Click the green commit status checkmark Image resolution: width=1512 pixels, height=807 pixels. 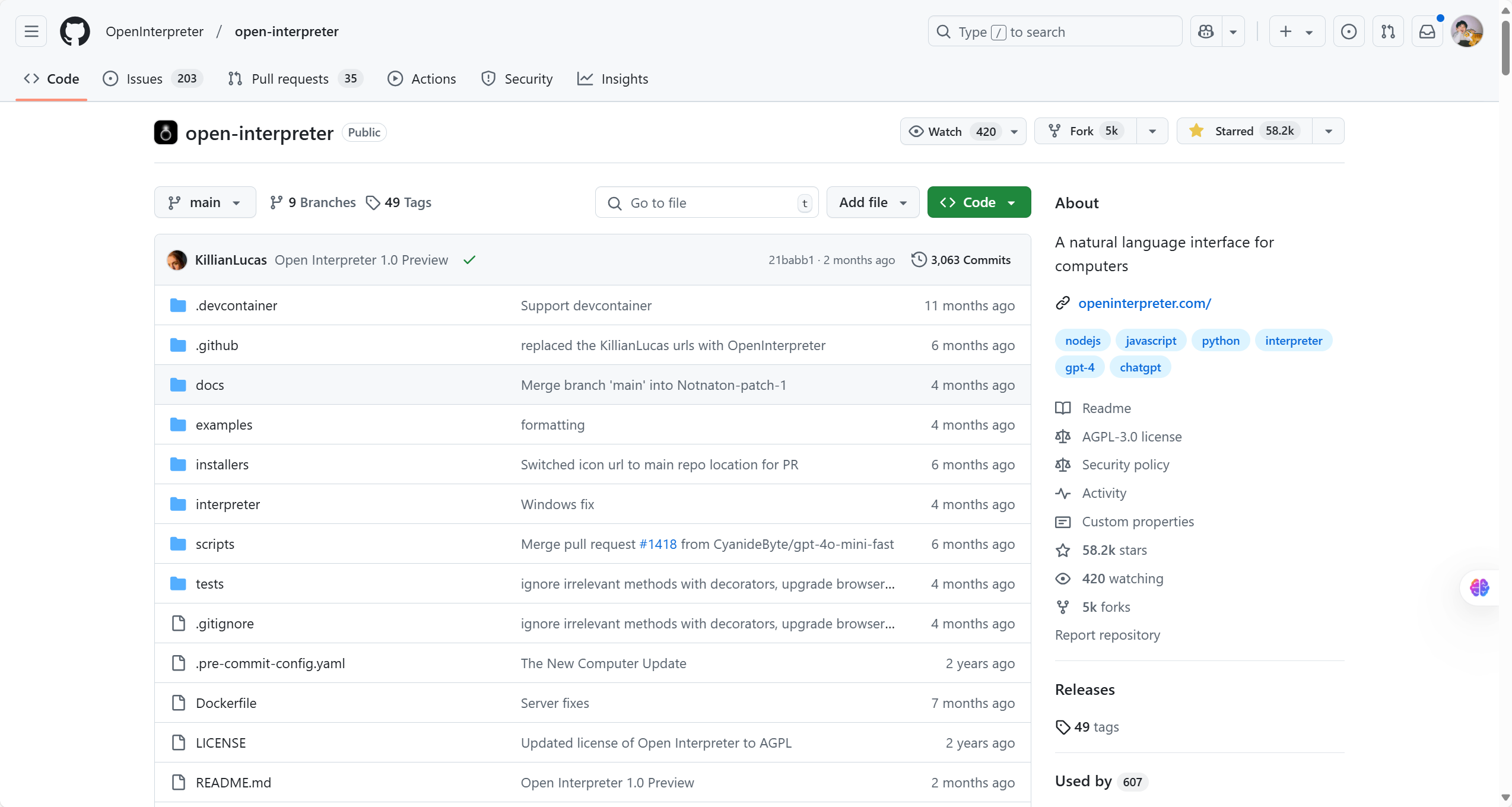click(x=469, y=260)
